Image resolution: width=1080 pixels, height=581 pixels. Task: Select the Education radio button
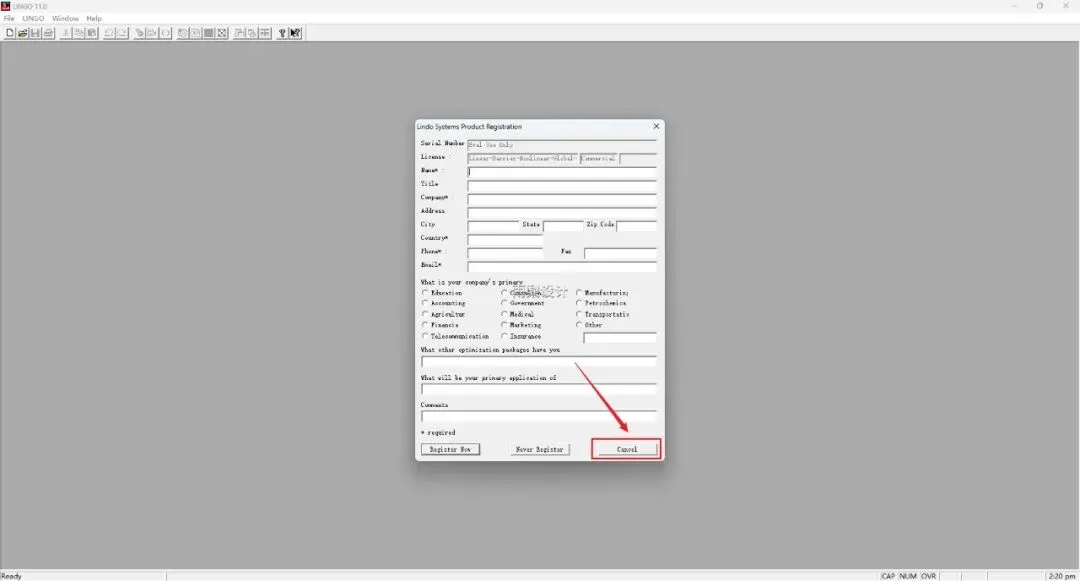[425, 293]
